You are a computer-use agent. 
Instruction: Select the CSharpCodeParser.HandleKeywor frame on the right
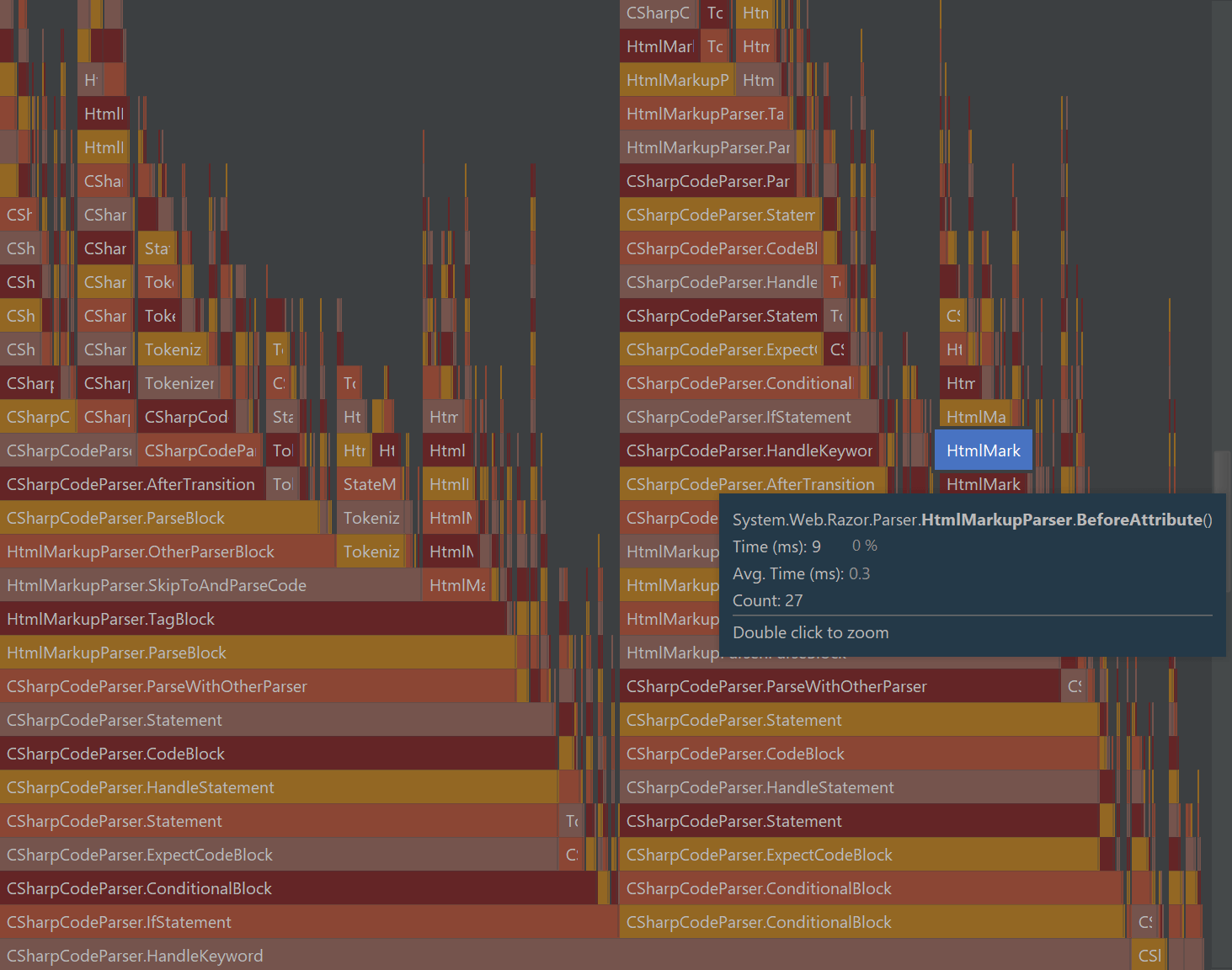(x=749, y=450)
